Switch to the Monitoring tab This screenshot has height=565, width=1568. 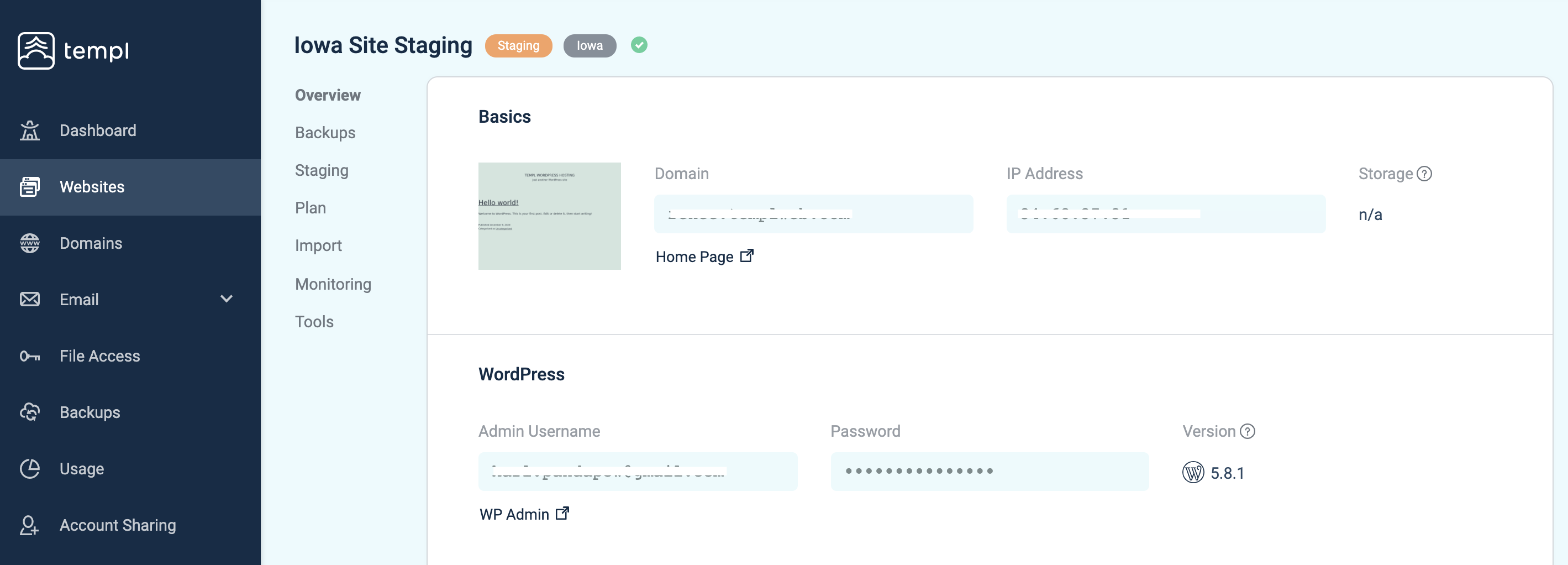coord(333,284)
